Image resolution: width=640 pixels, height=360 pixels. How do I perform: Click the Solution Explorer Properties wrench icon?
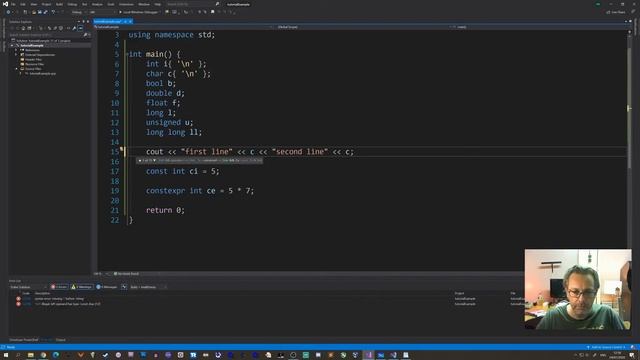74,28
